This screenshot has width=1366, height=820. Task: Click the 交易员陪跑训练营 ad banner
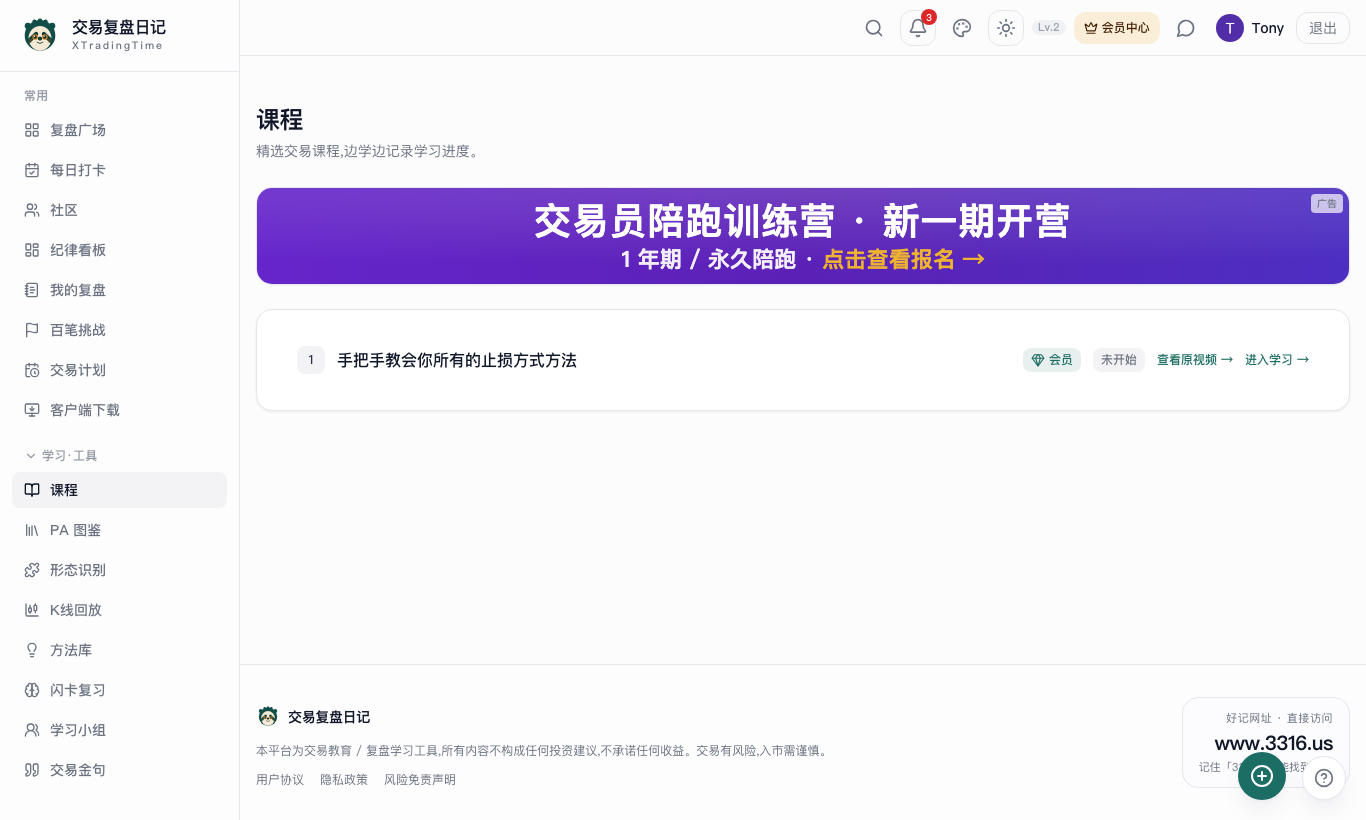tap(803, 236)
